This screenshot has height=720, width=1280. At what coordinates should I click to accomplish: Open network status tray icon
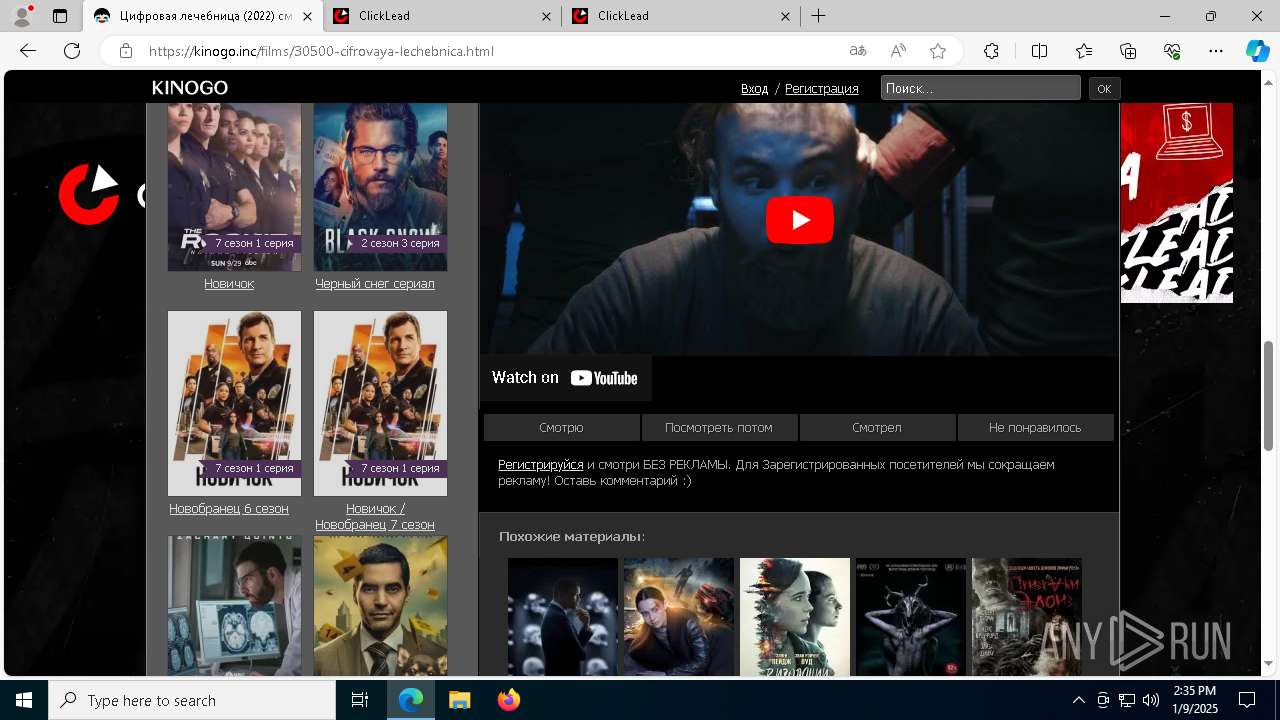pyautogui.click(x=1127, y=700)
